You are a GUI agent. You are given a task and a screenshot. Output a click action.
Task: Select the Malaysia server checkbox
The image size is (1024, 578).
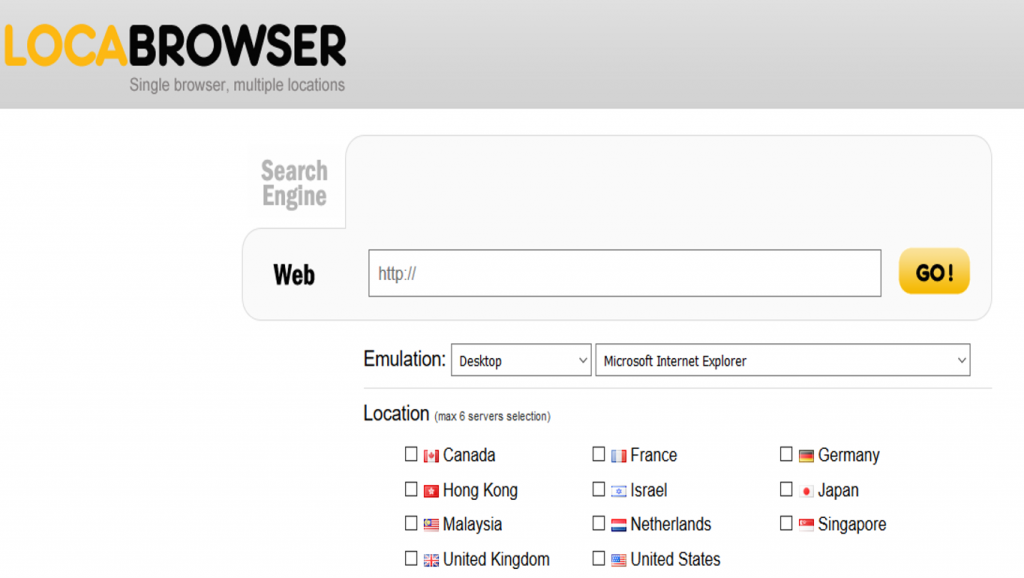411,523
